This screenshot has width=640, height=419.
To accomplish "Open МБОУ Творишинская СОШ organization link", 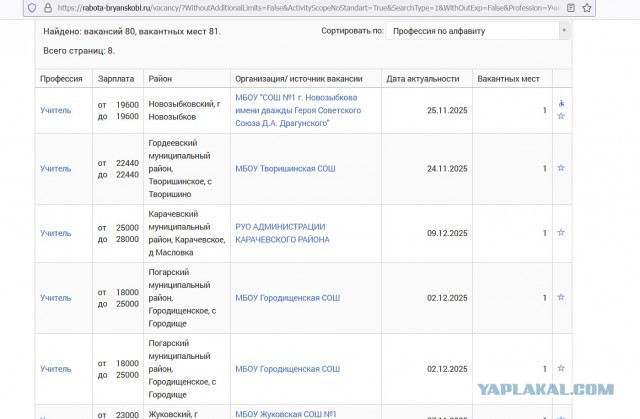I will point(285,168).
